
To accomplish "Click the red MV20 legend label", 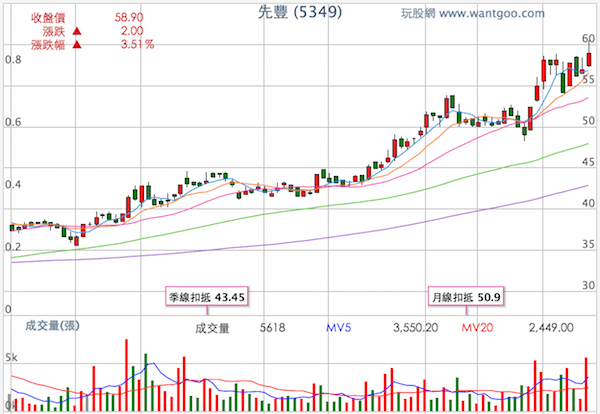I will tap(477, 328).
